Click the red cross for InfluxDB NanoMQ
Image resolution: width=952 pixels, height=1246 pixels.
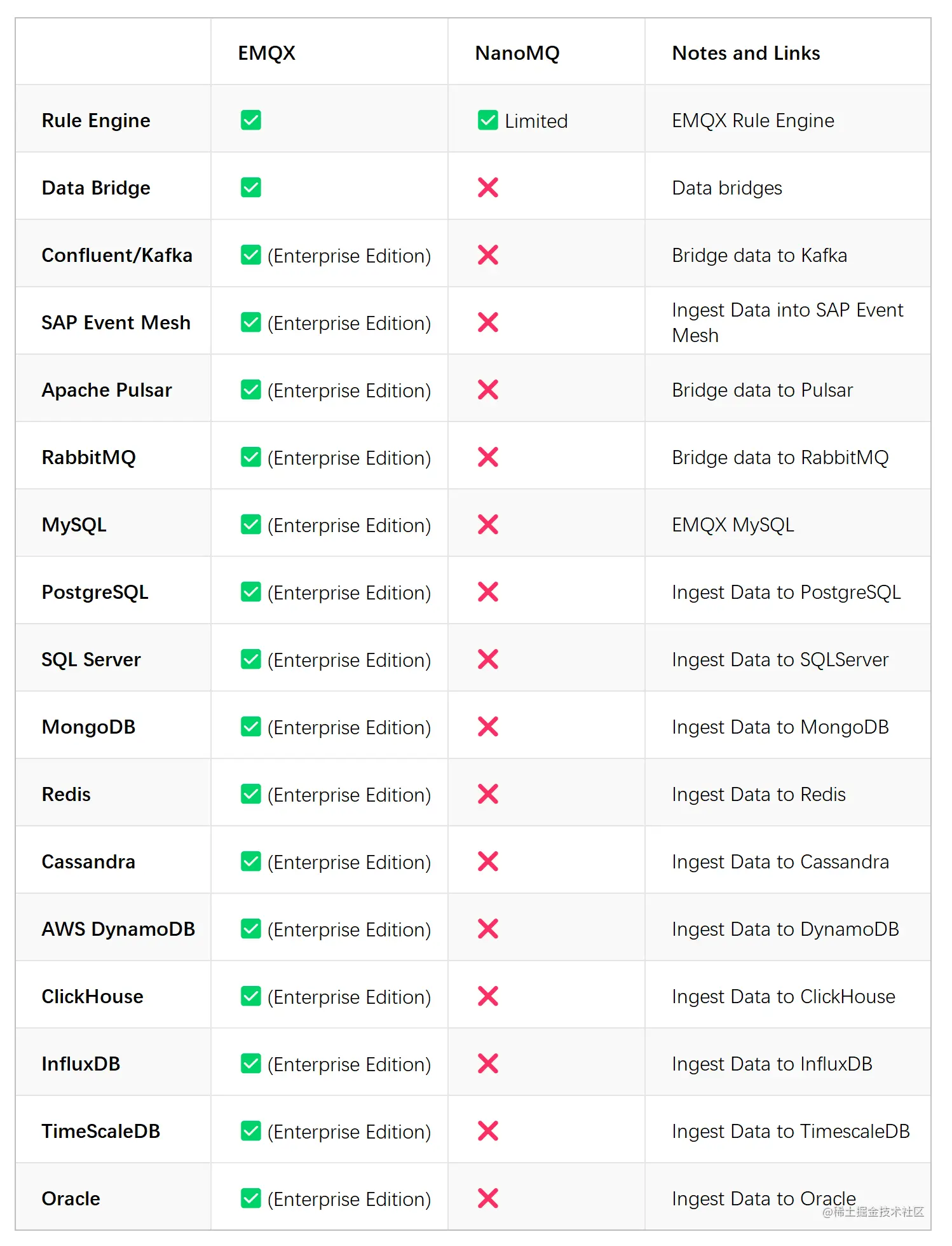point(488,1064)
